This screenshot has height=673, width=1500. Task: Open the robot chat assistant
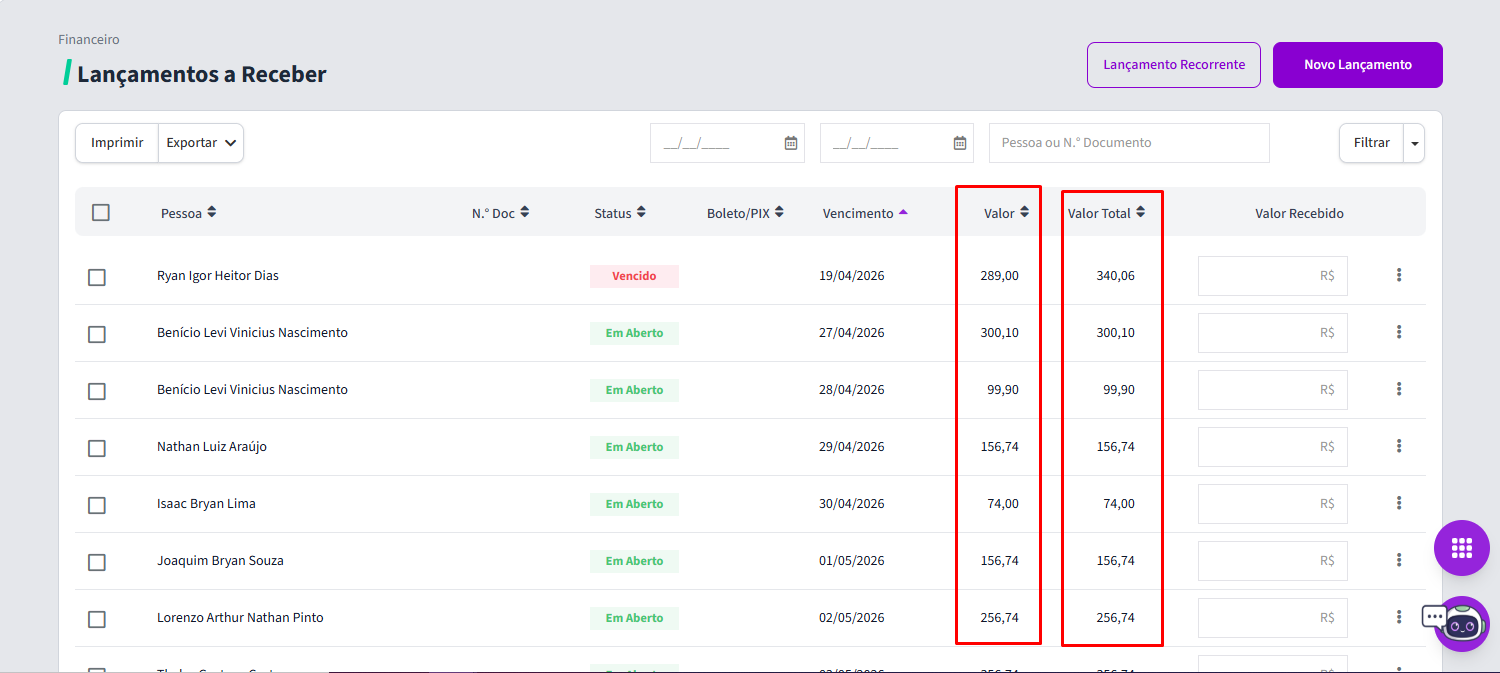click(1461, 624)
